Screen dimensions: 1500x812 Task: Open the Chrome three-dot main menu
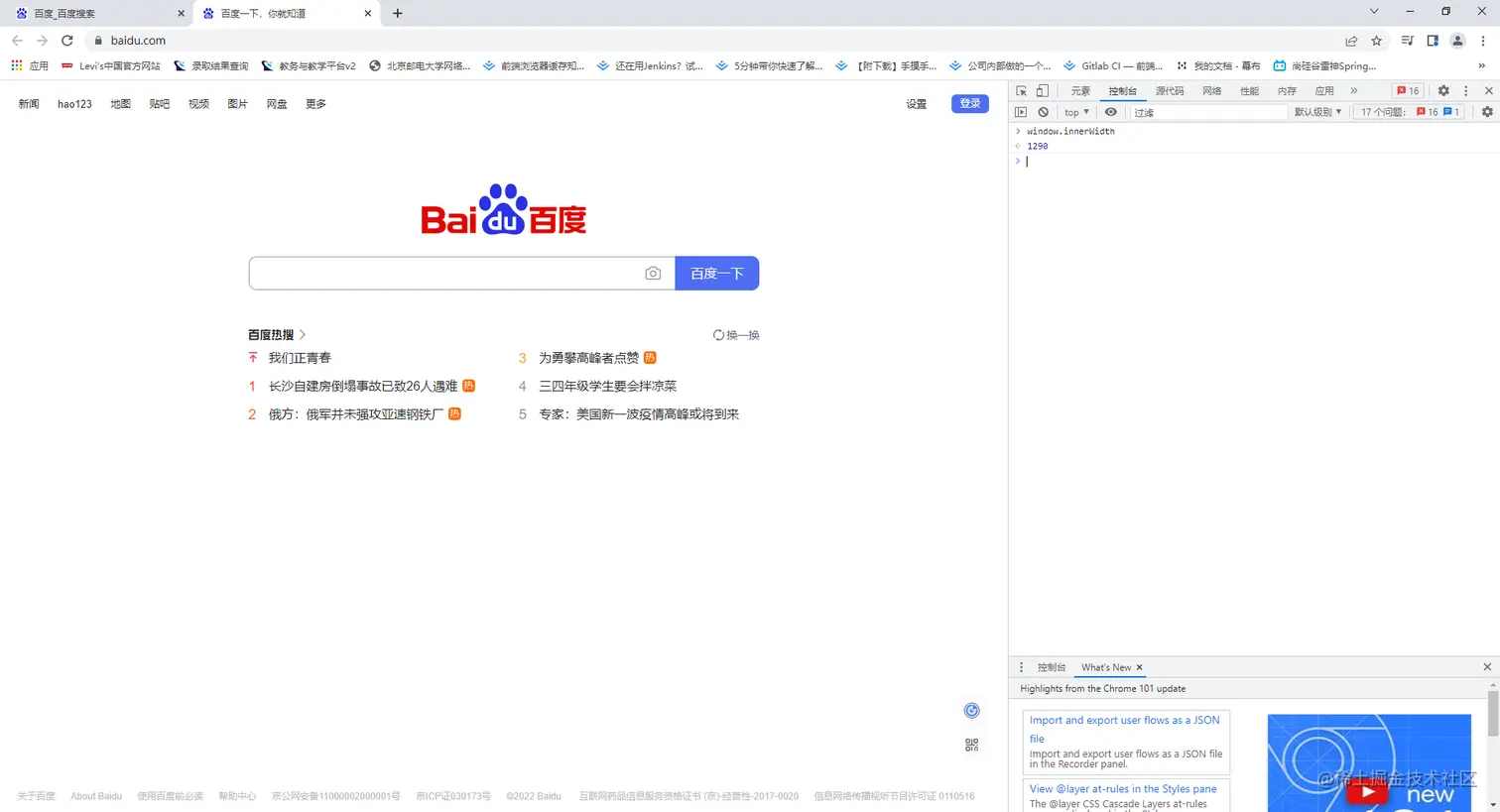coord(1483,41)
